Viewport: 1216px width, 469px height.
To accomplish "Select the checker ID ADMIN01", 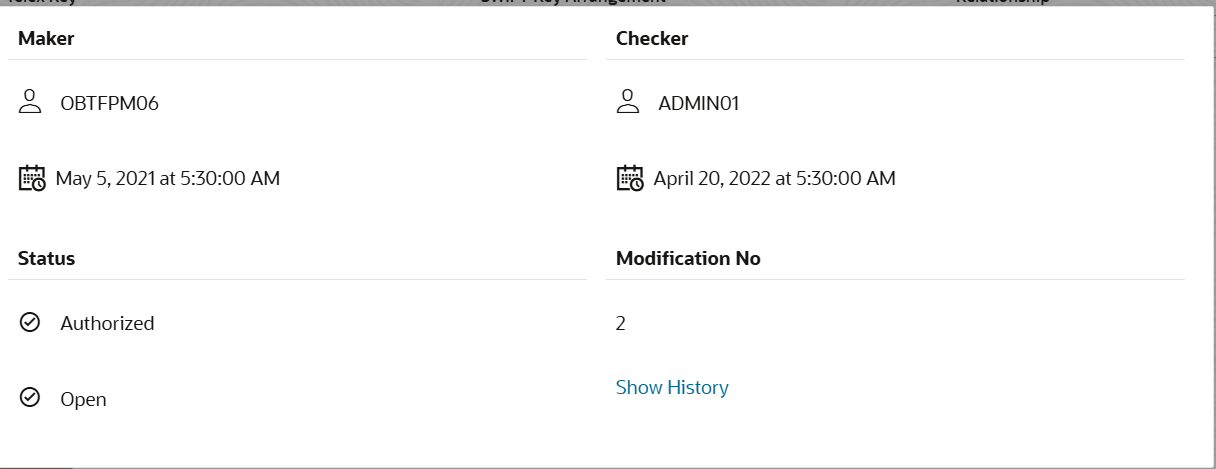I will click(x=699, y=103).
